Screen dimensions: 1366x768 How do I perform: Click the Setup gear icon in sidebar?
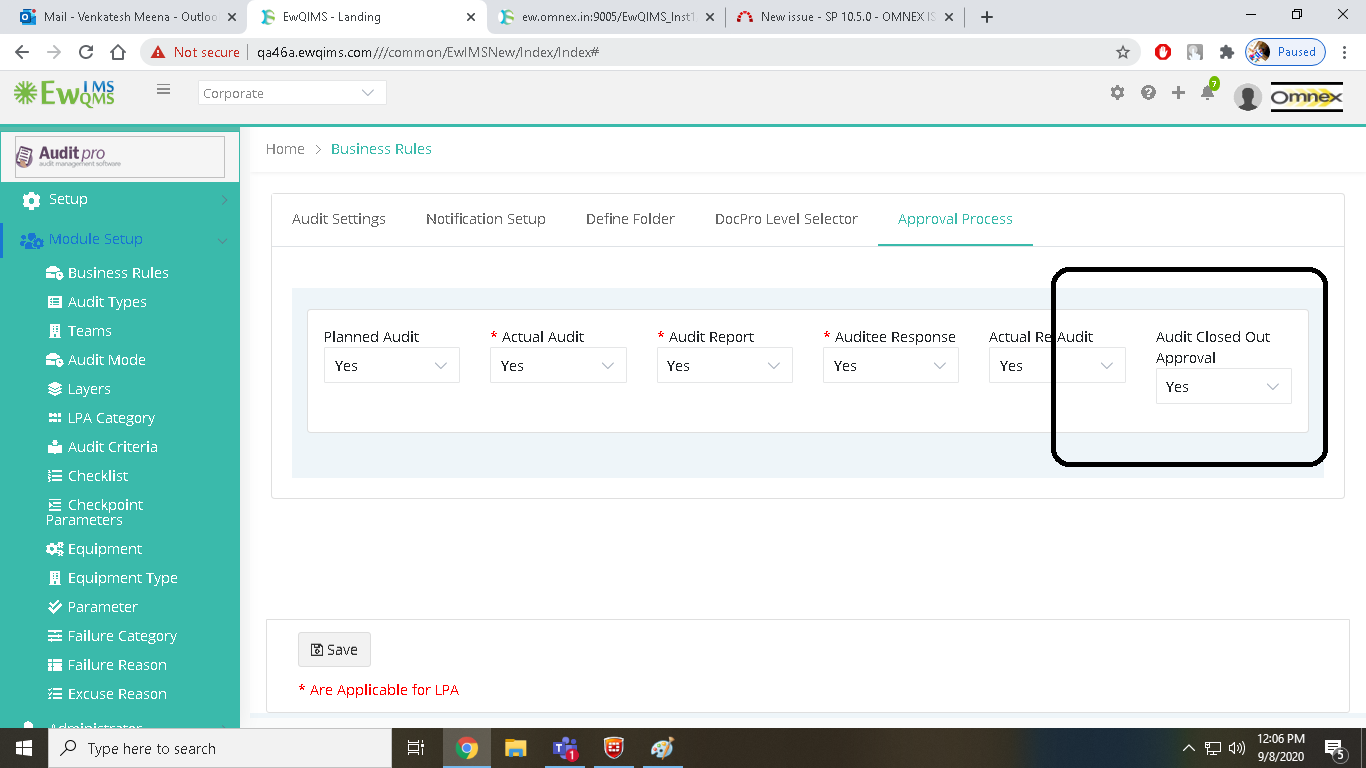click(x=31, y=199)
